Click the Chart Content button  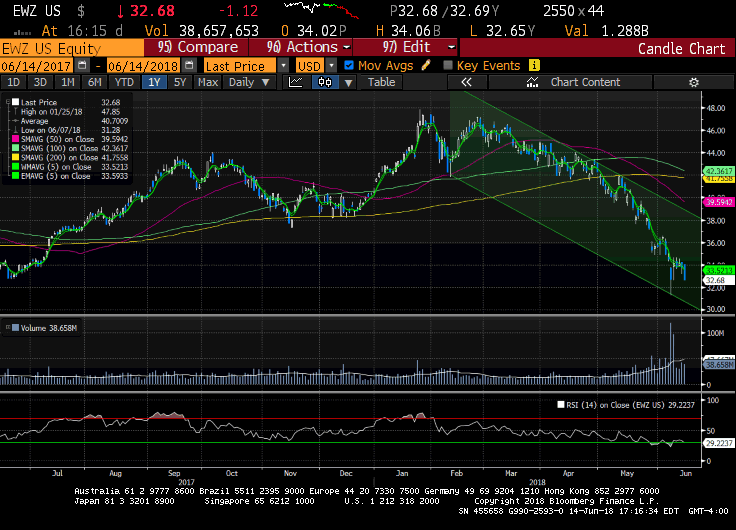click(x=570, y=82)
